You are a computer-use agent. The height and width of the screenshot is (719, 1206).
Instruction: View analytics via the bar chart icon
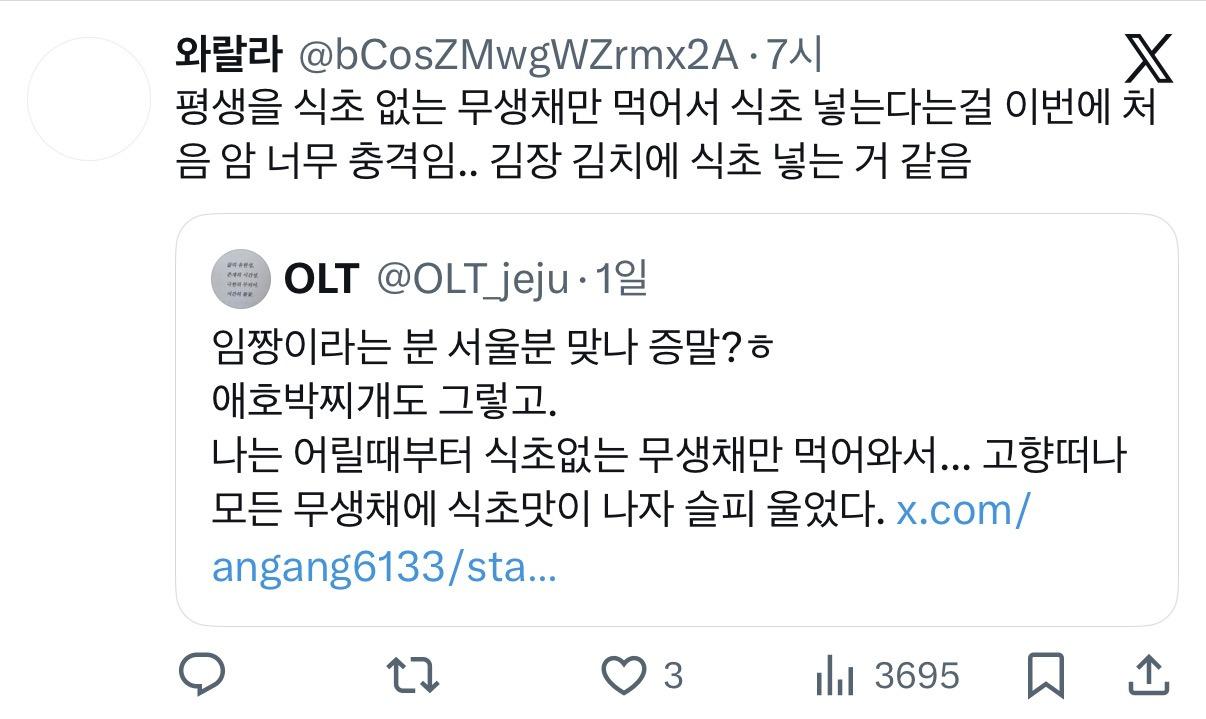(x=834, y=676)
